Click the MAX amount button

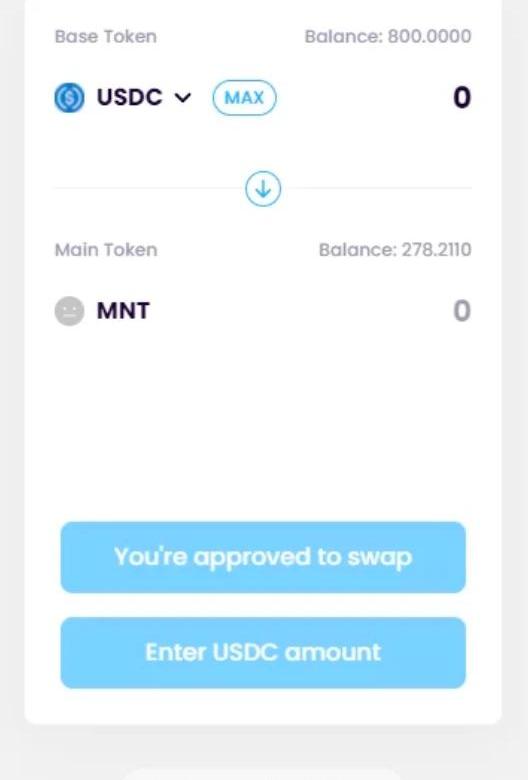click(244, 98)
